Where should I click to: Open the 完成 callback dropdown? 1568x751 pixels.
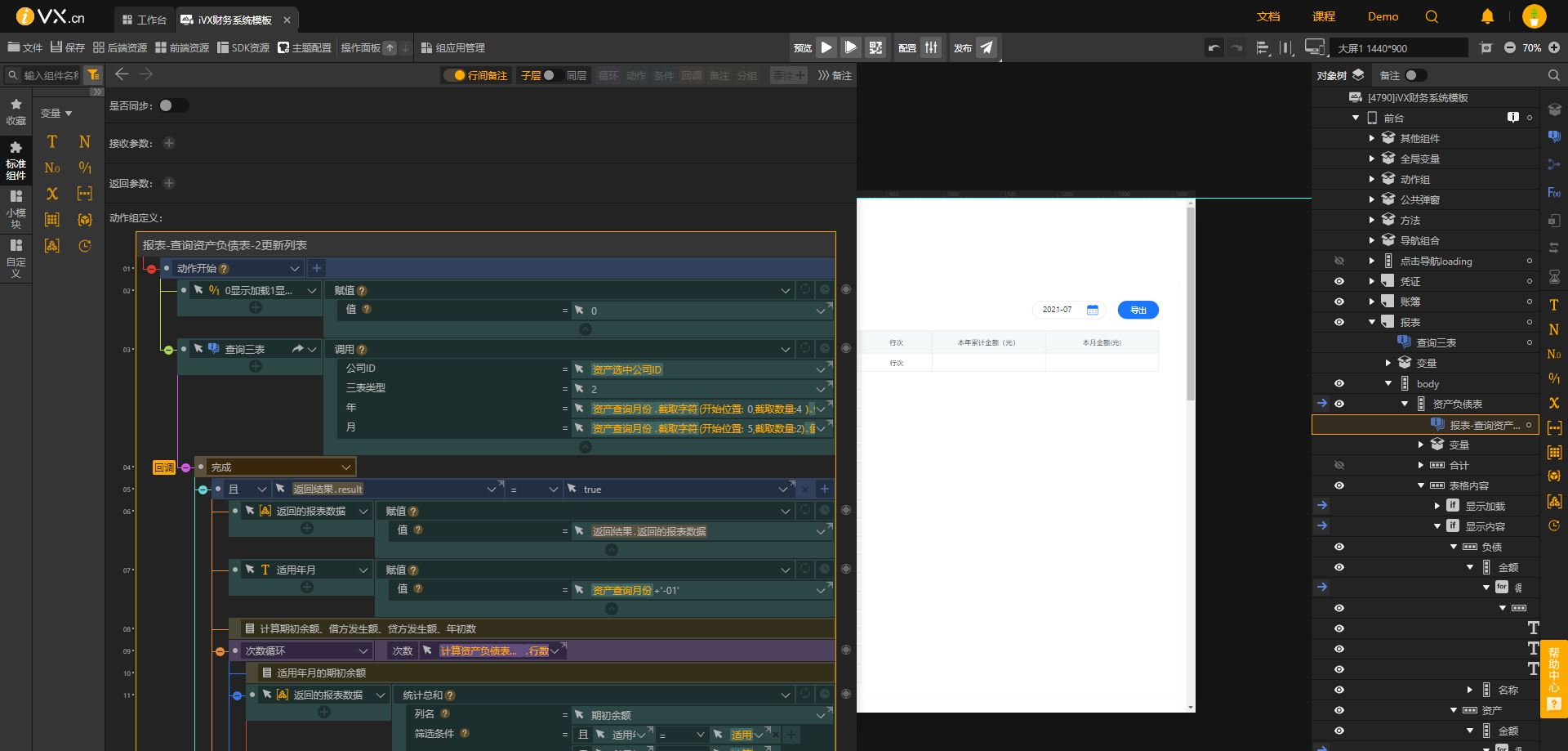click(346, 467)
